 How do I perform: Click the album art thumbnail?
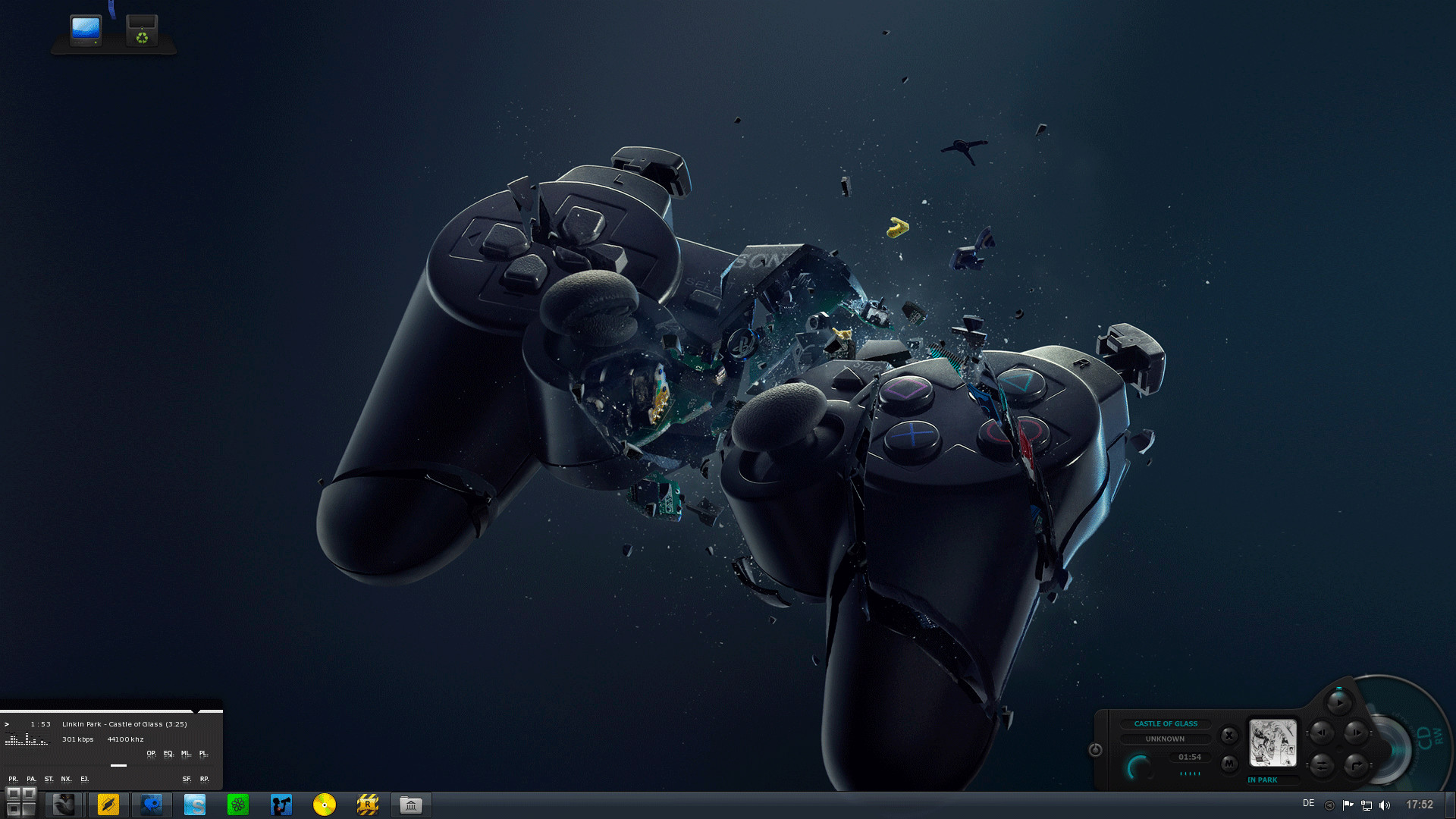pyautogui.click(x=1272, y=743)
